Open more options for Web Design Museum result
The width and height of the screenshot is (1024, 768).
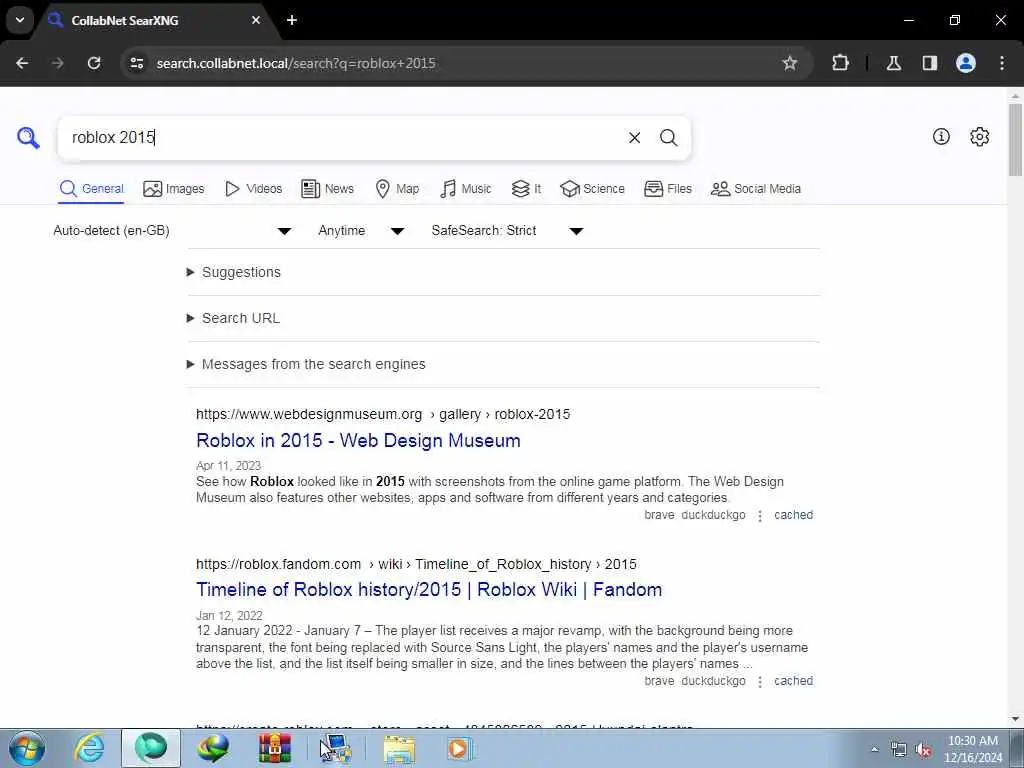tap(760, 516)
